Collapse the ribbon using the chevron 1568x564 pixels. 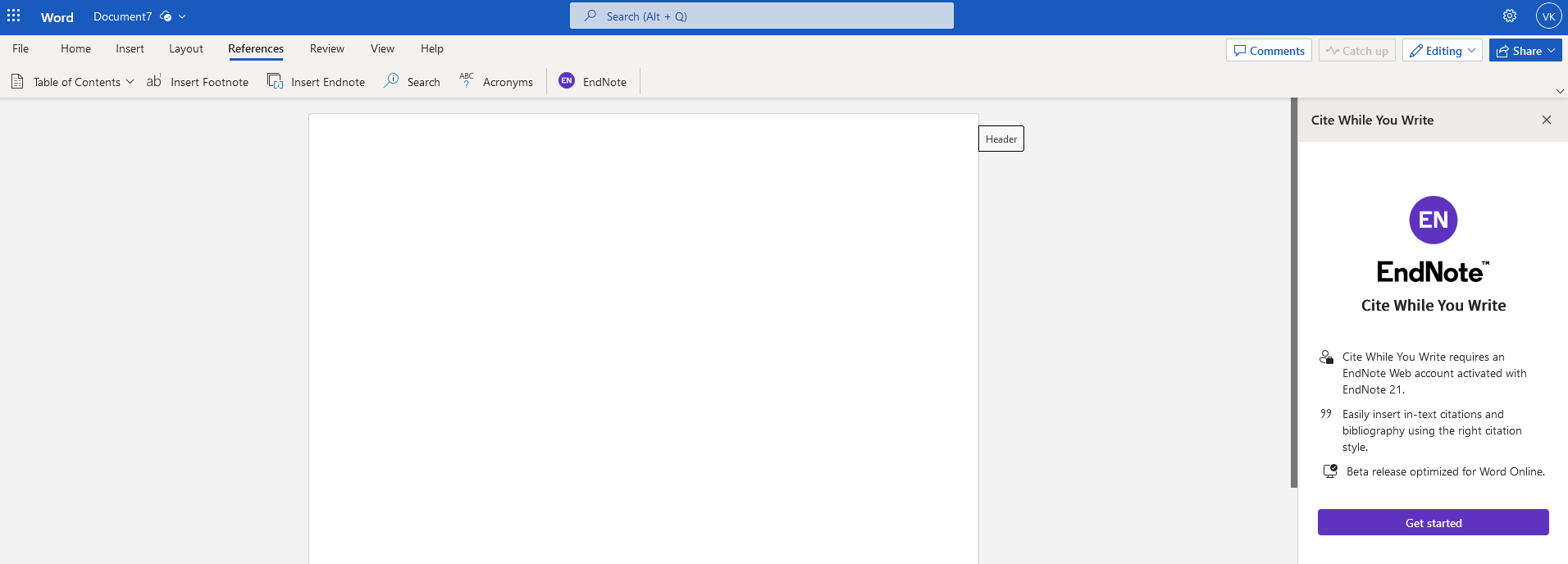pos(1559,91)
